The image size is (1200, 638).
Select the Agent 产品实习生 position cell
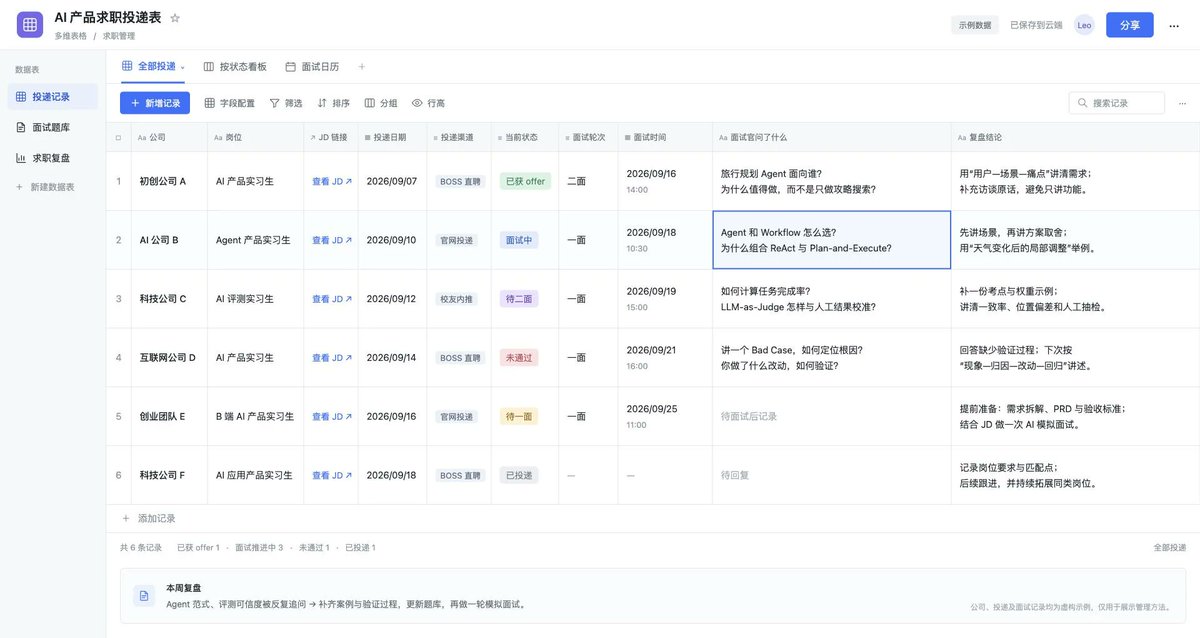pos(255,240)
